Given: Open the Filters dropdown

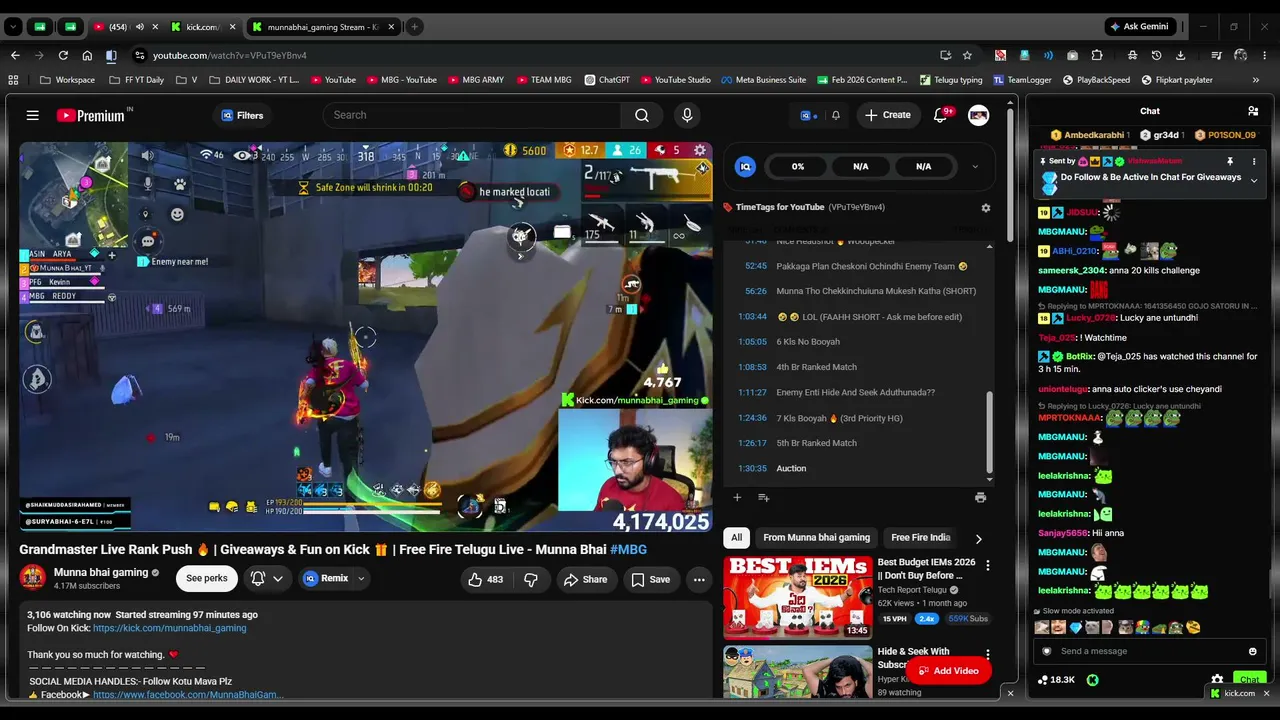Looking at the screenshot, I should [242, 115].
